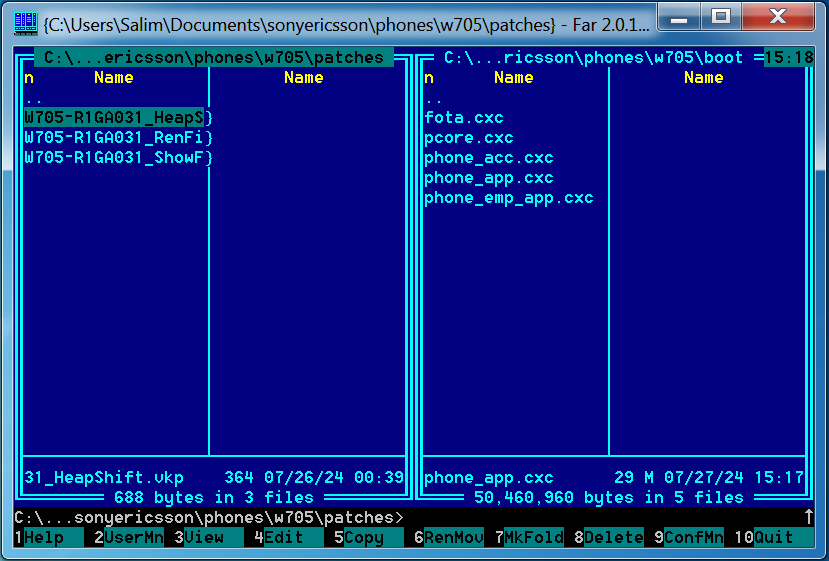Screen dimensions: 829x561
Task: Select phone_app.cxc in the file list
Action: point(489,178)
